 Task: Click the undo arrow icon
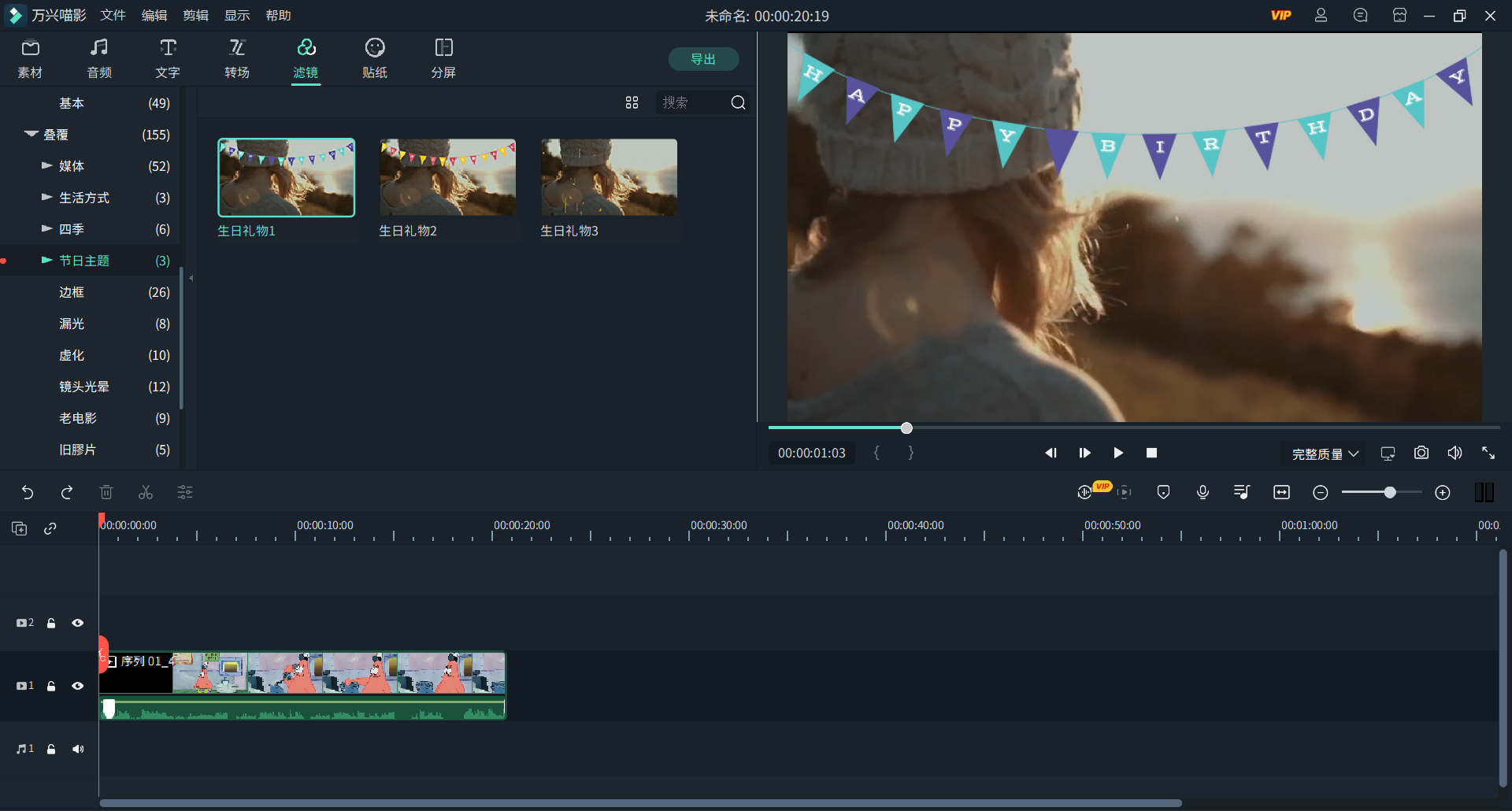tap(28, 492)
